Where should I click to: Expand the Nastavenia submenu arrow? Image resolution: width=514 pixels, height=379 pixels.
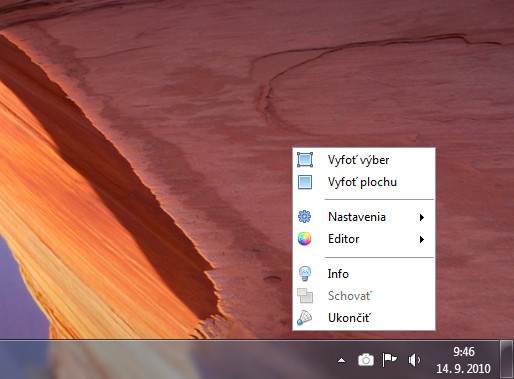(x=422, y=217)
